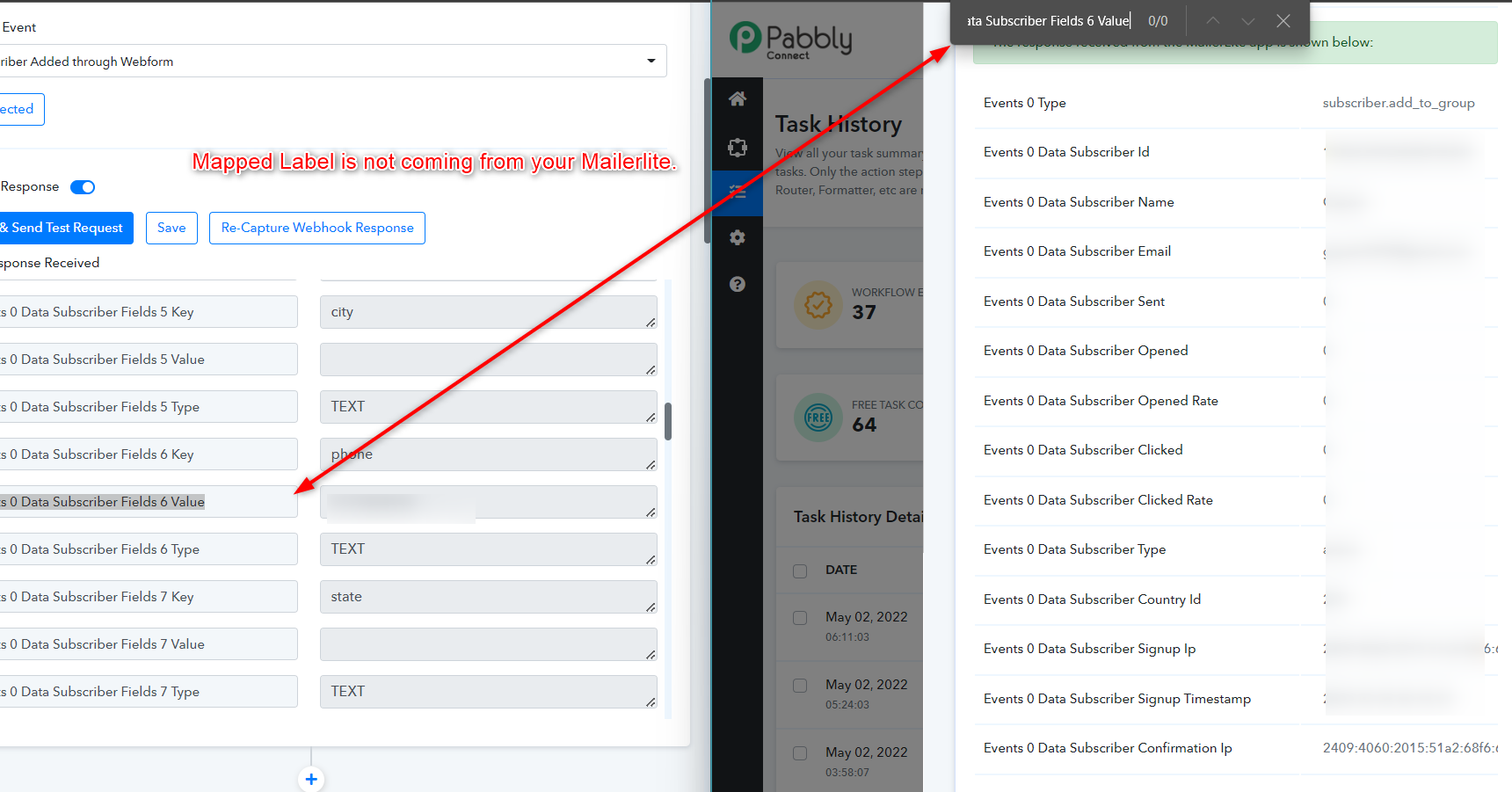Click 'Events 0 Data Subscriber Signup Timestamp' label
Screen dimensions: 1512x792
(1117, 699)
